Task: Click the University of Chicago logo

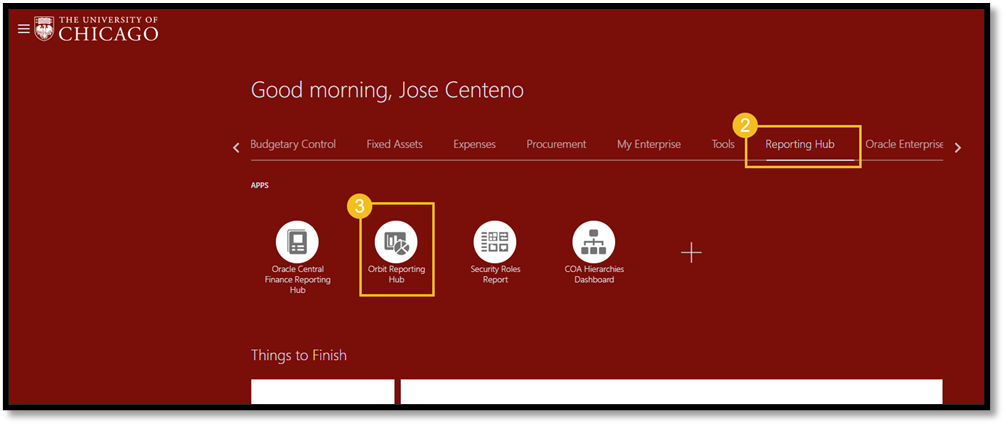Action: 97,29
